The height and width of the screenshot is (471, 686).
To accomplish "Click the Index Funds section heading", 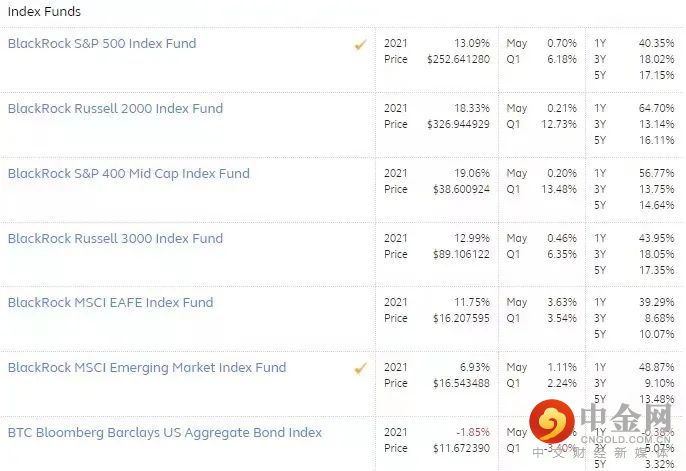I will pyautogui.click(x=44, y=12).
